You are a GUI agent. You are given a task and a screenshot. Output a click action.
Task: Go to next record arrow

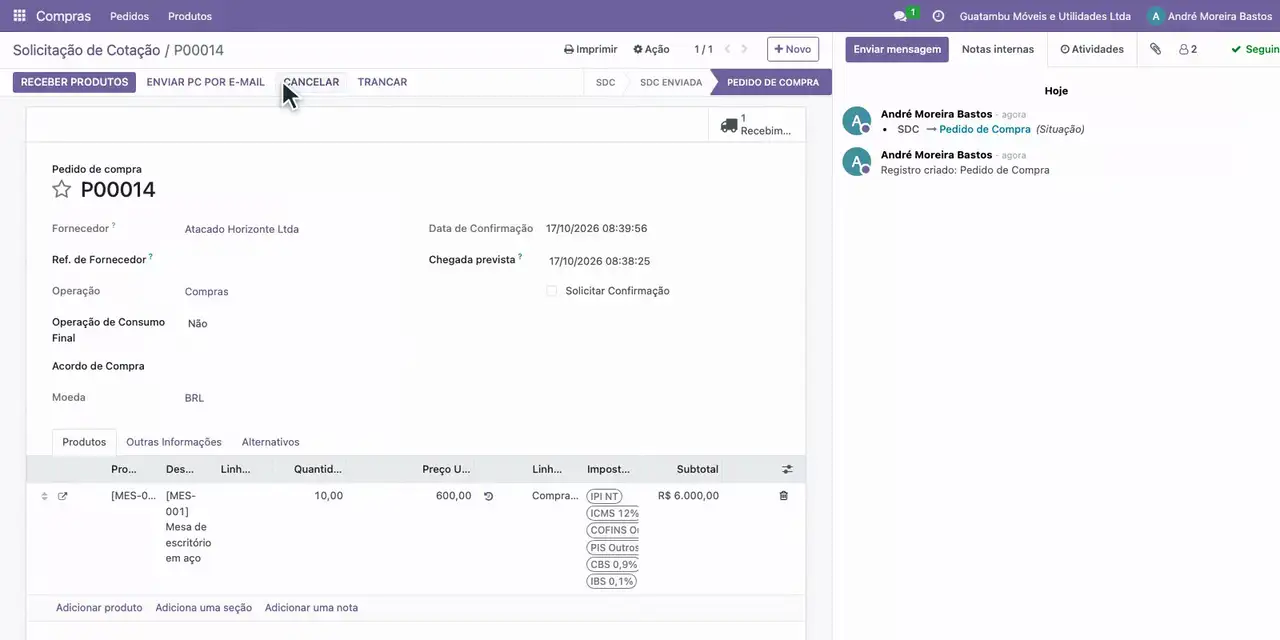click(745, 49)
